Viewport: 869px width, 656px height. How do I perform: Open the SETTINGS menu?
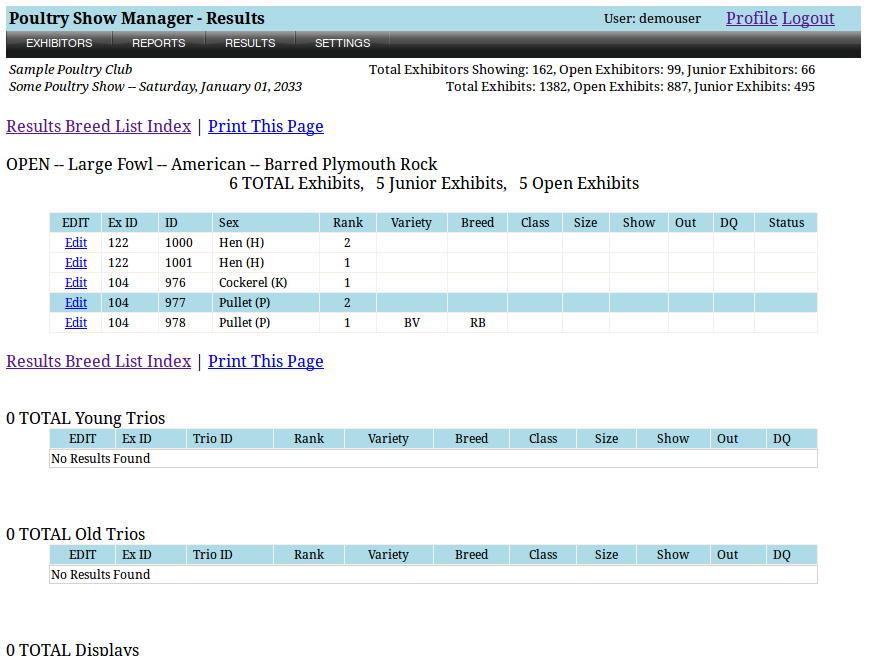click(342, 43)
